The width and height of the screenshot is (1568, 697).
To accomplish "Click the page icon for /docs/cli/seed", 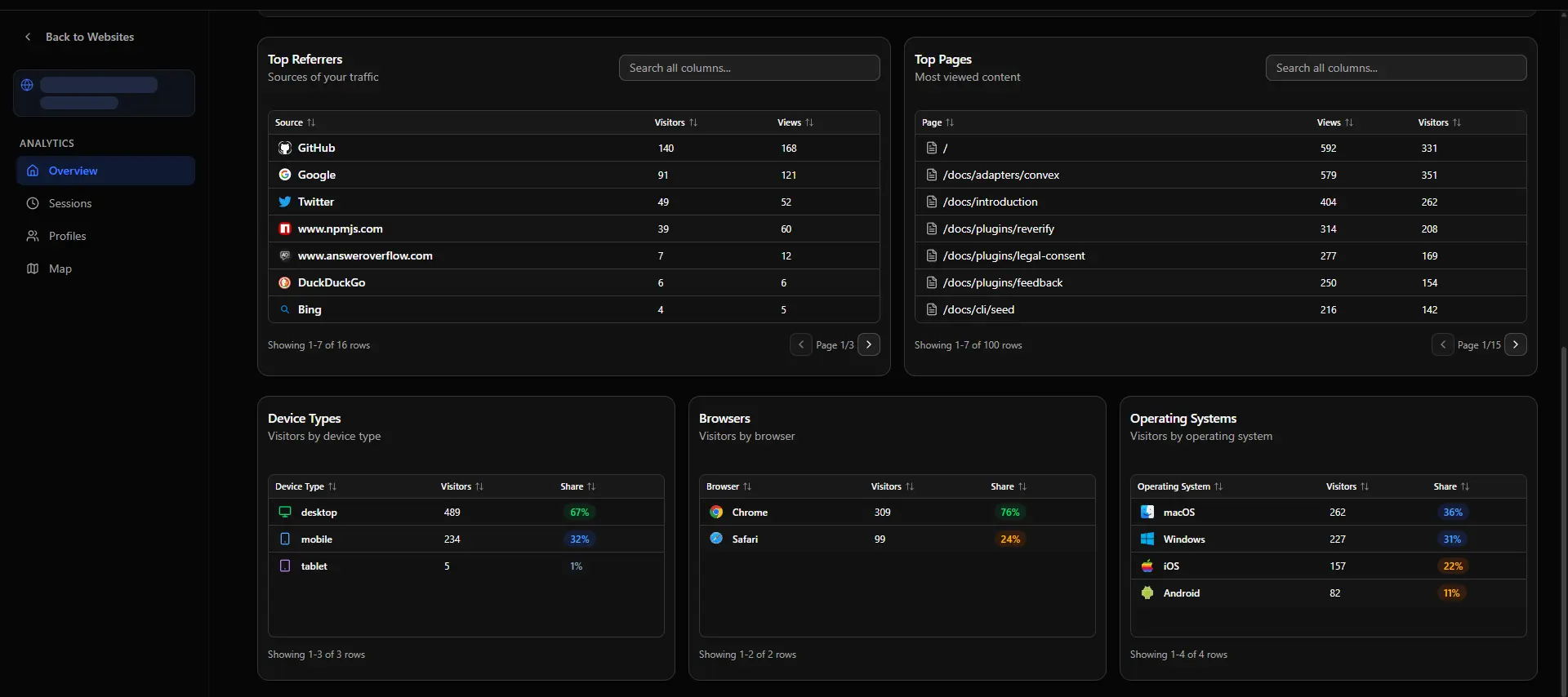I will 932,309.
